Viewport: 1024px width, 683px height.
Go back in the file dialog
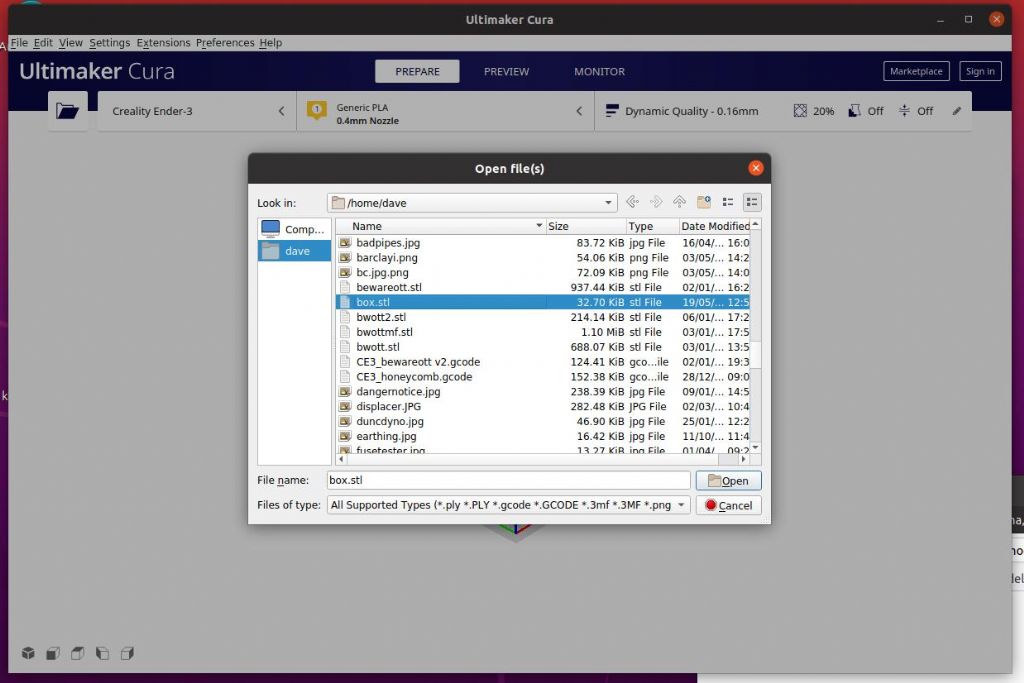[632, 202]
